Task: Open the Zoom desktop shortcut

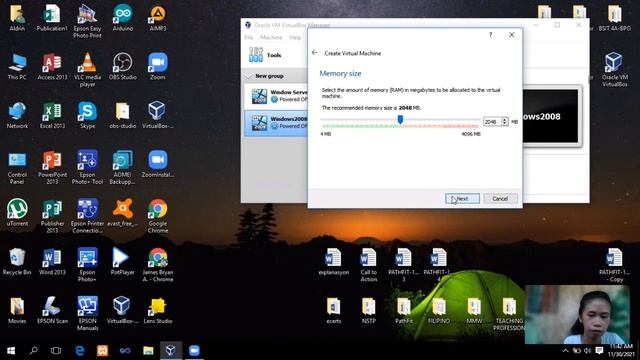Action: 158,67
